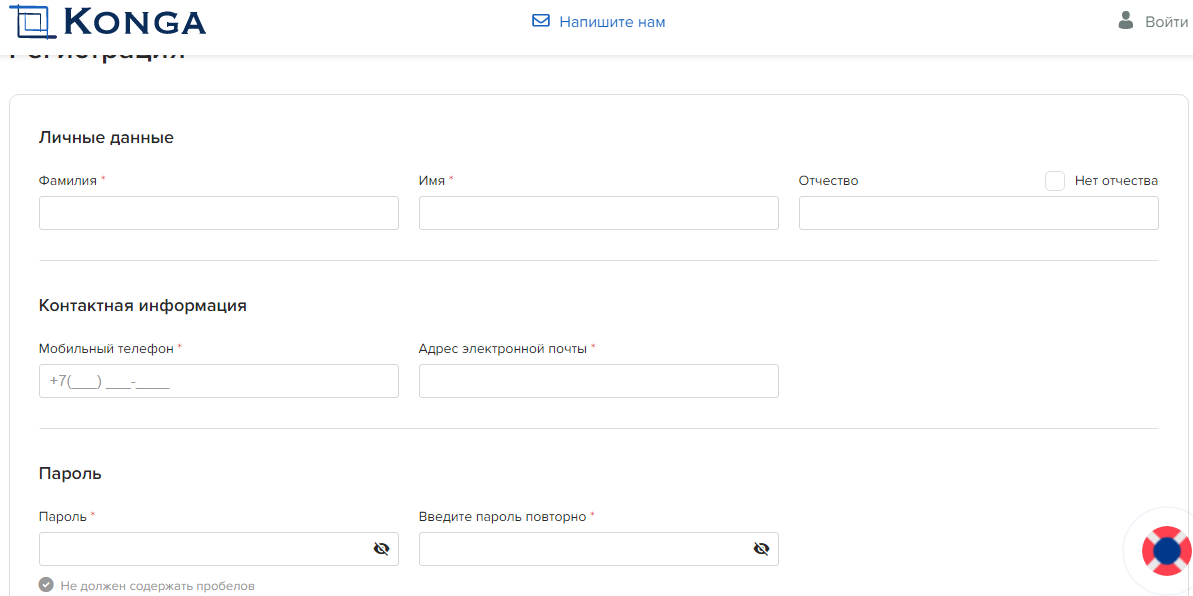
Task: Focus the Фамилия input field
Action: click(x=218, y=213)
